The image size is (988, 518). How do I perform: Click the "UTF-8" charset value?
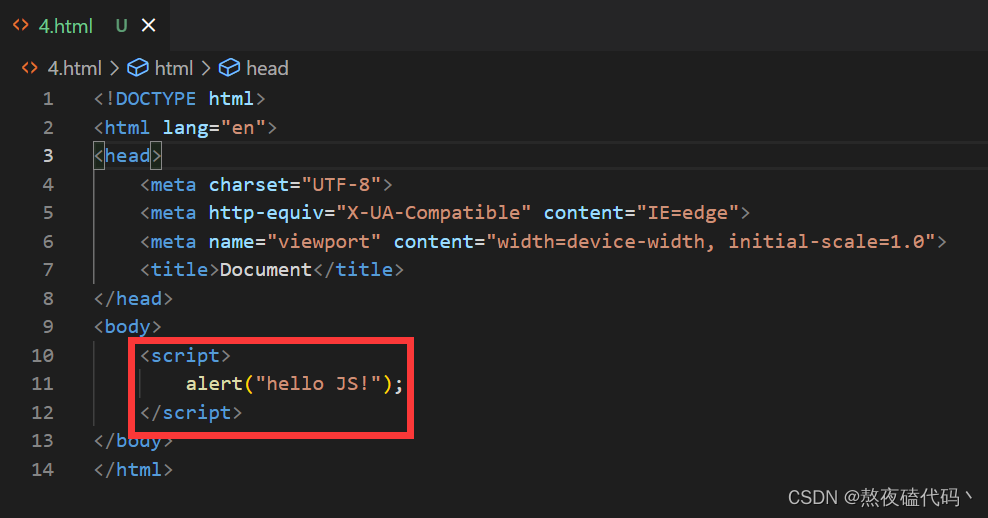pyautogui.click(x=348, y=184)
